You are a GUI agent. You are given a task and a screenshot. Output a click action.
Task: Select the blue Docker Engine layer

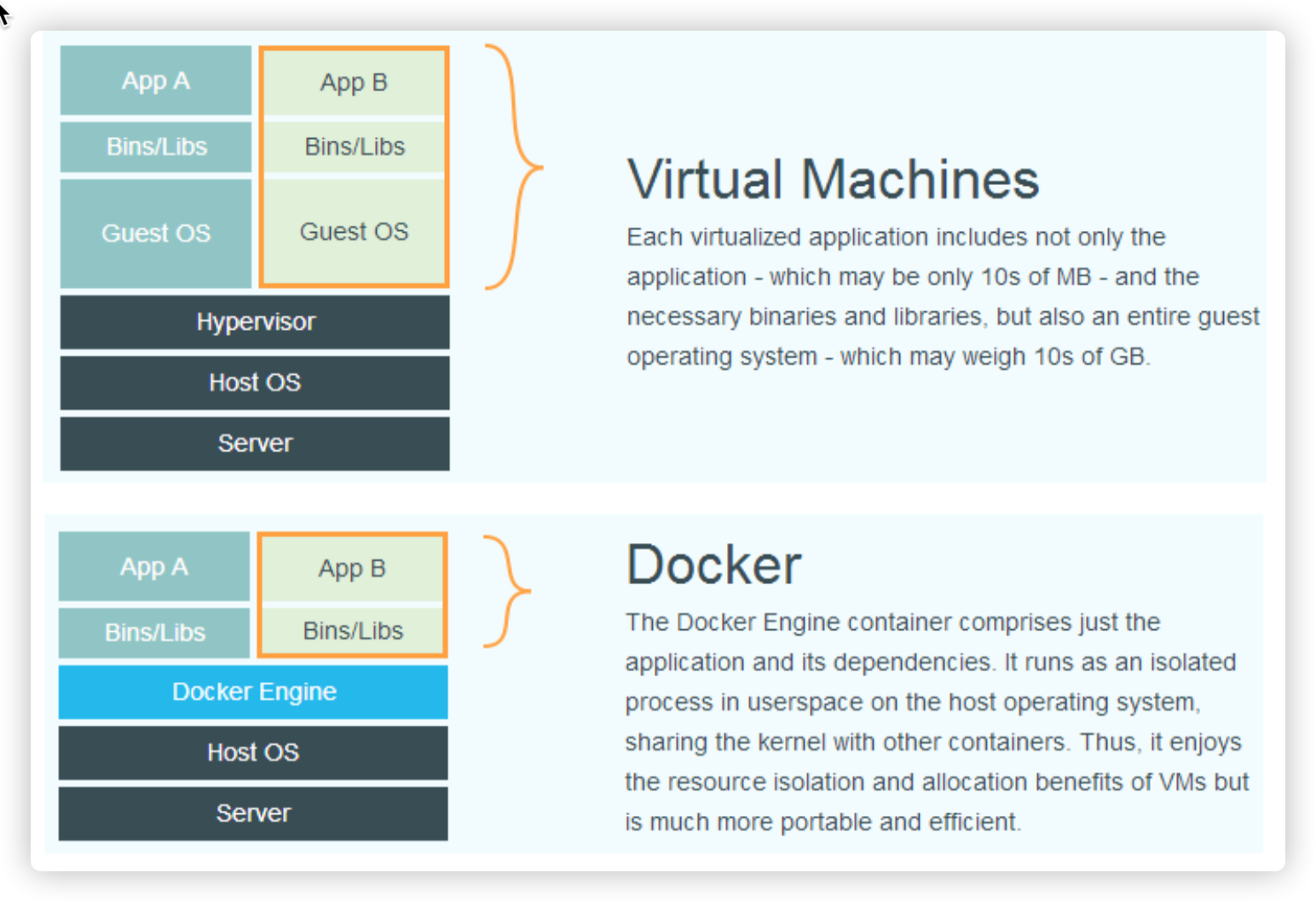(253, 691)
